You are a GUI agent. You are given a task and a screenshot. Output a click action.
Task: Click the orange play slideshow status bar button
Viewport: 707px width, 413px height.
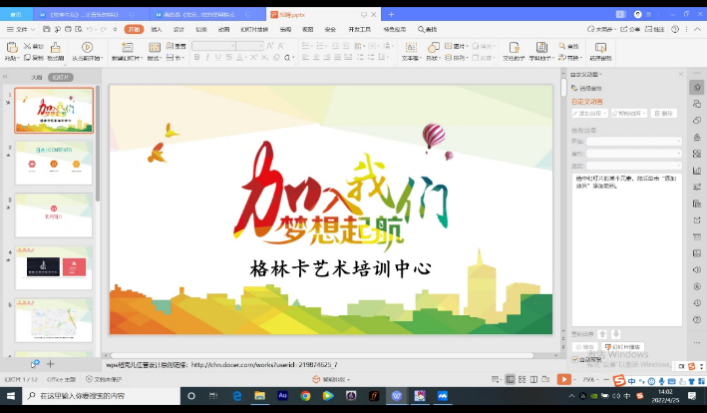(563, 379)
